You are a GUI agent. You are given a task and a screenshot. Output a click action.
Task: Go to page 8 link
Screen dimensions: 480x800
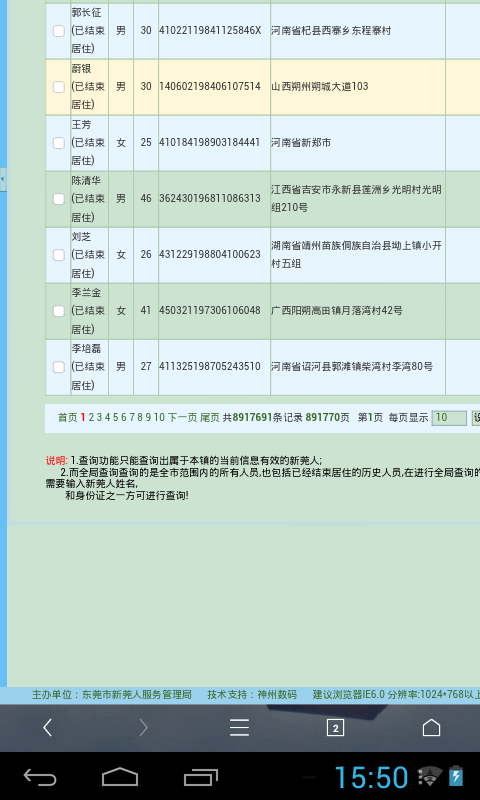point(140,418)
